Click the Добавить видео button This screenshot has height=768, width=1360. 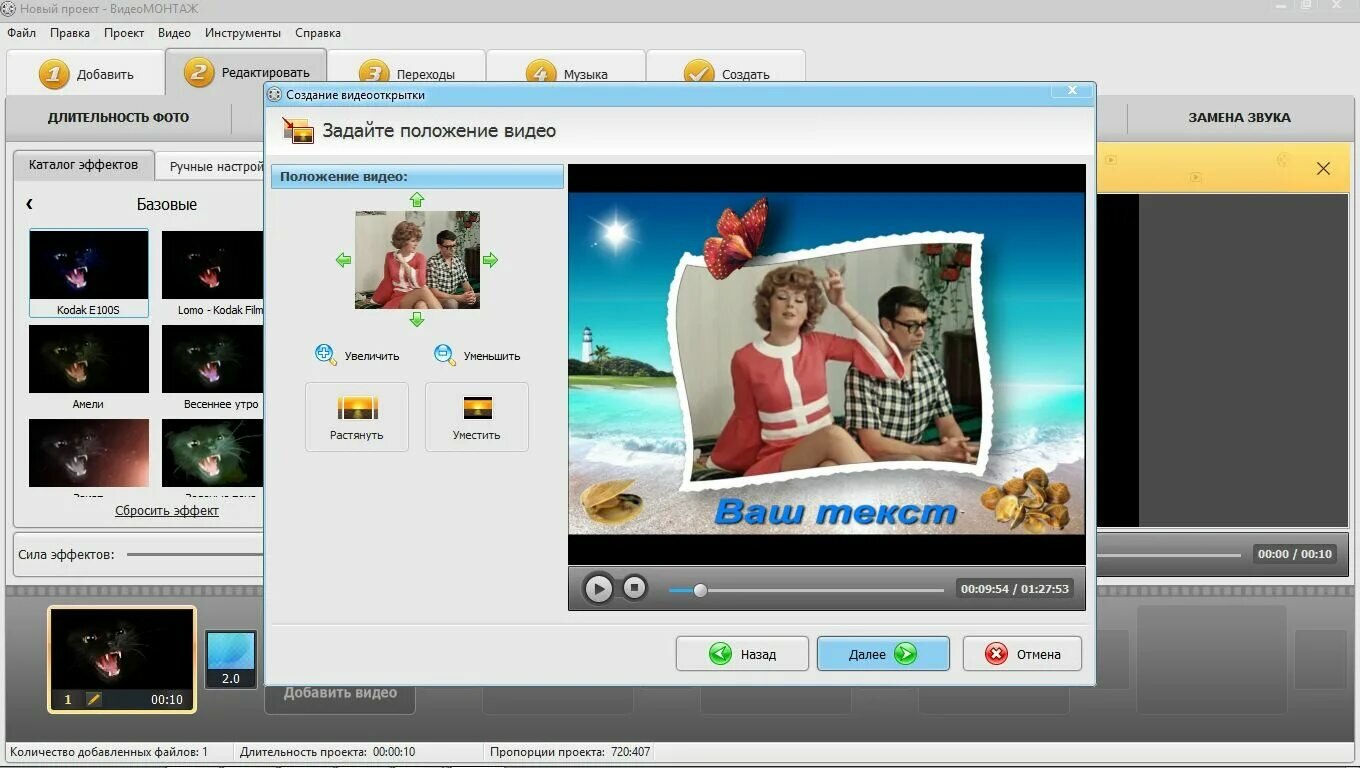[x=340, y=693]
